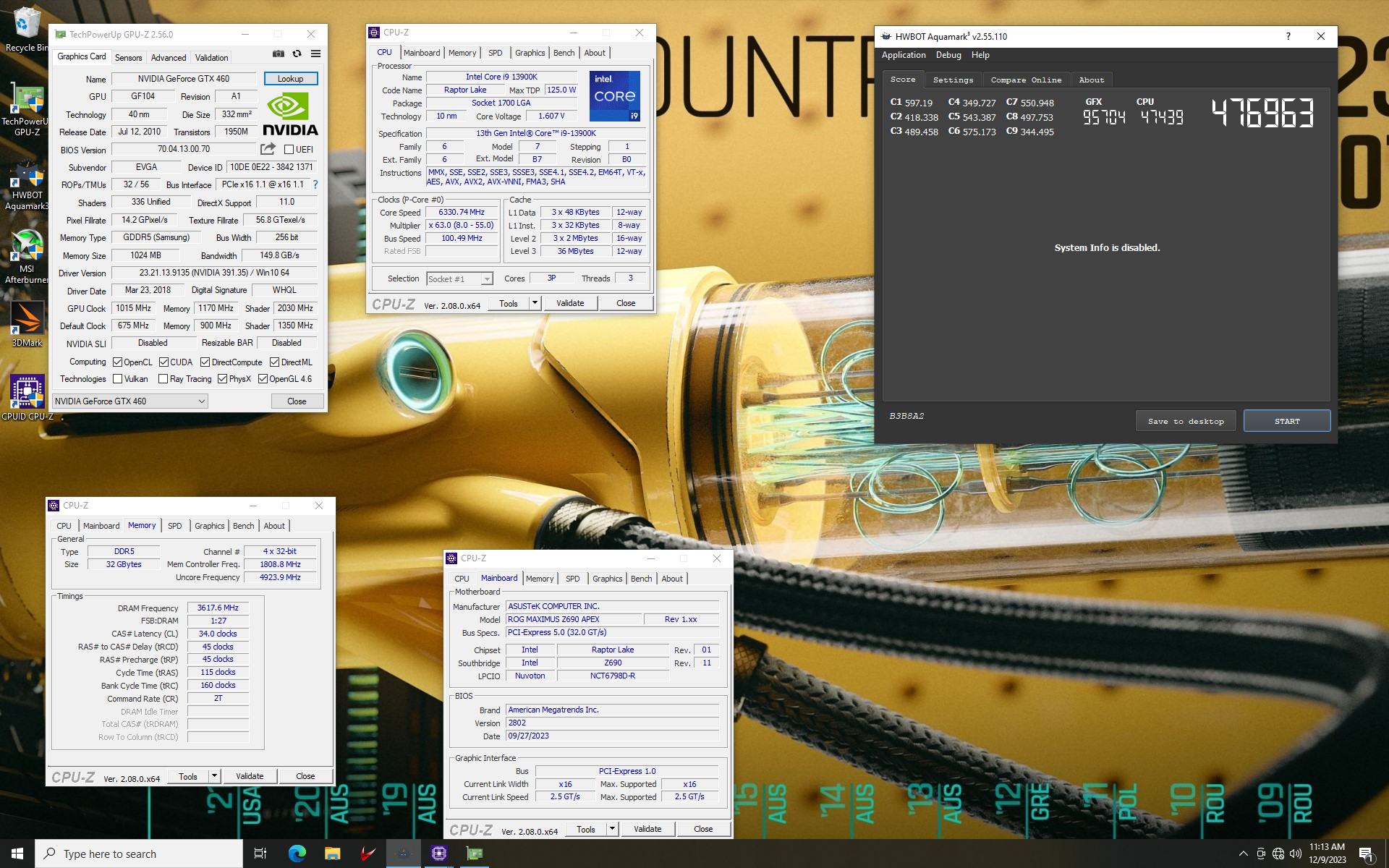Launch Microsoft Edge from taskbar
This screenshot has width=1389, height=868.
(297, 854)
